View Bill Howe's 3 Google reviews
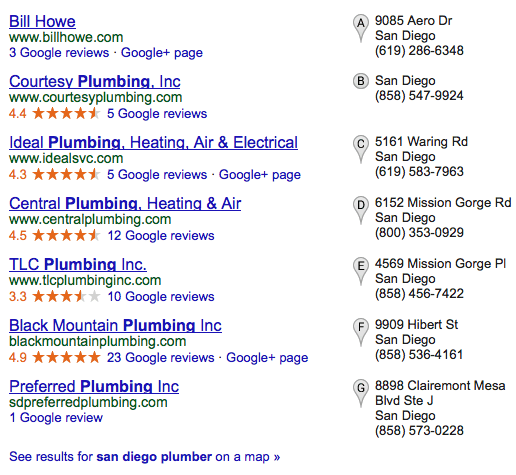This screenshot has width=516, height=475. coord(59,53)
